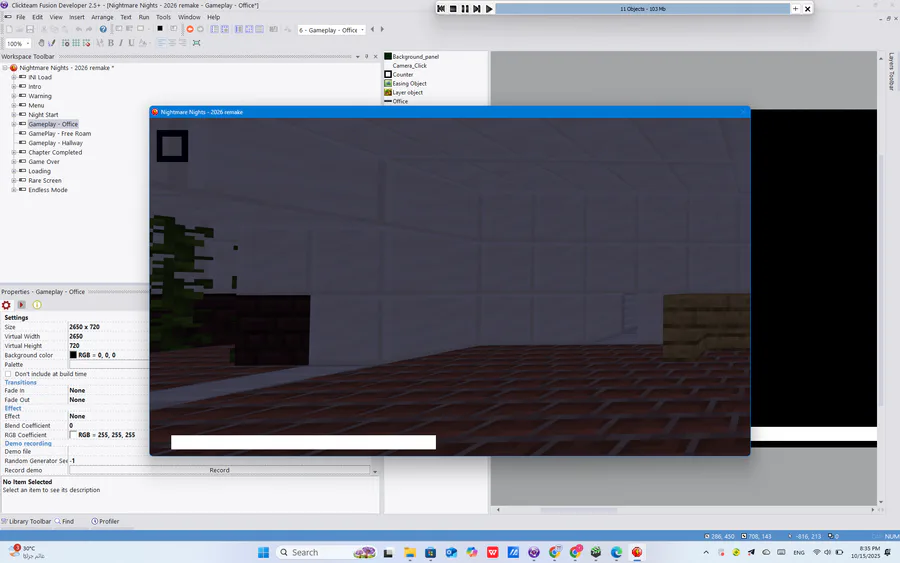Expand the Menu frame node

pos(14,105)
